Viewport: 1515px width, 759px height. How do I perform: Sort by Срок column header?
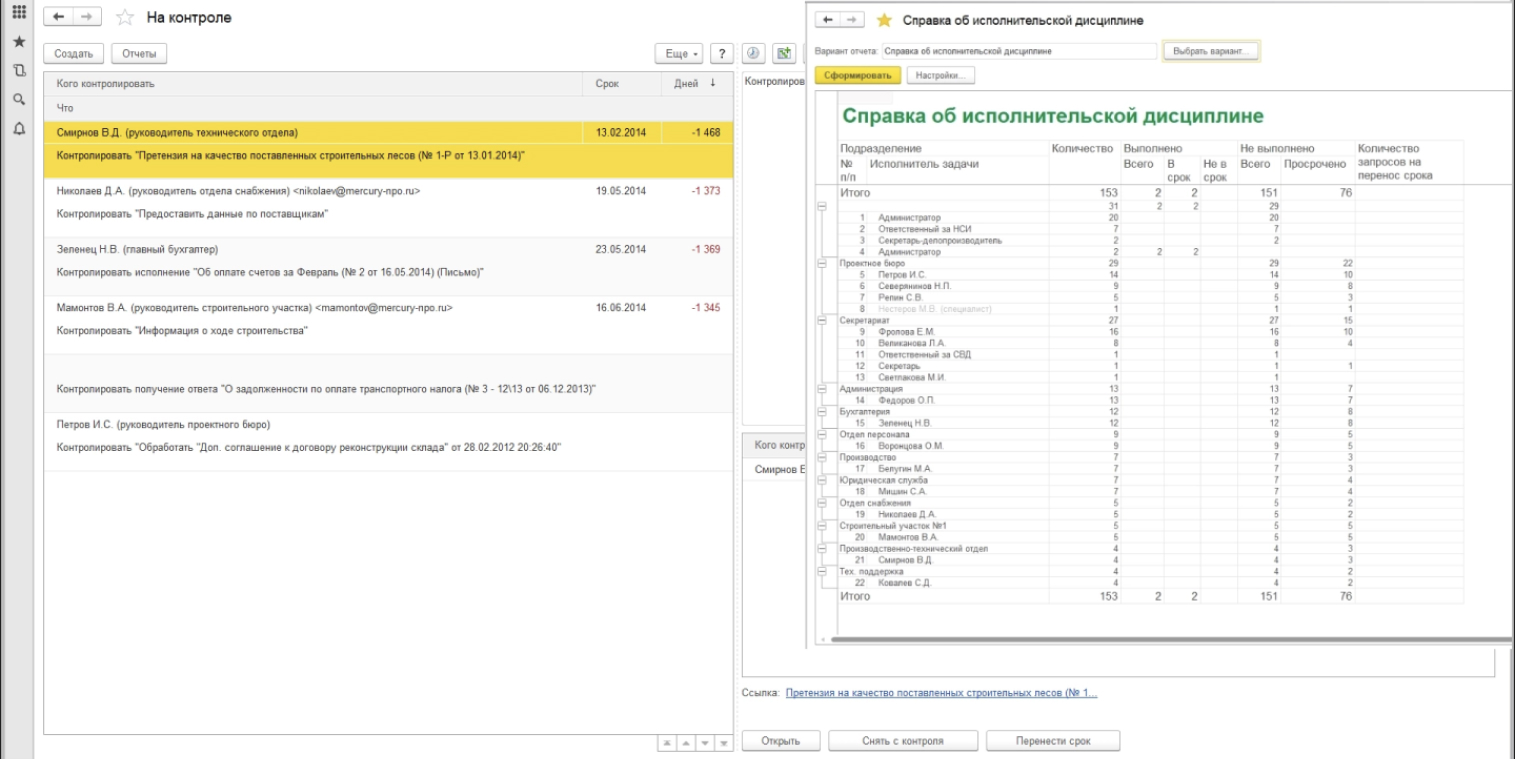point(622,84)
